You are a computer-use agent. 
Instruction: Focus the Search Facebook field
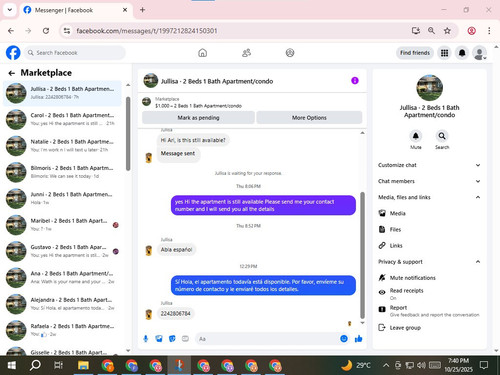tap(74, 53)
